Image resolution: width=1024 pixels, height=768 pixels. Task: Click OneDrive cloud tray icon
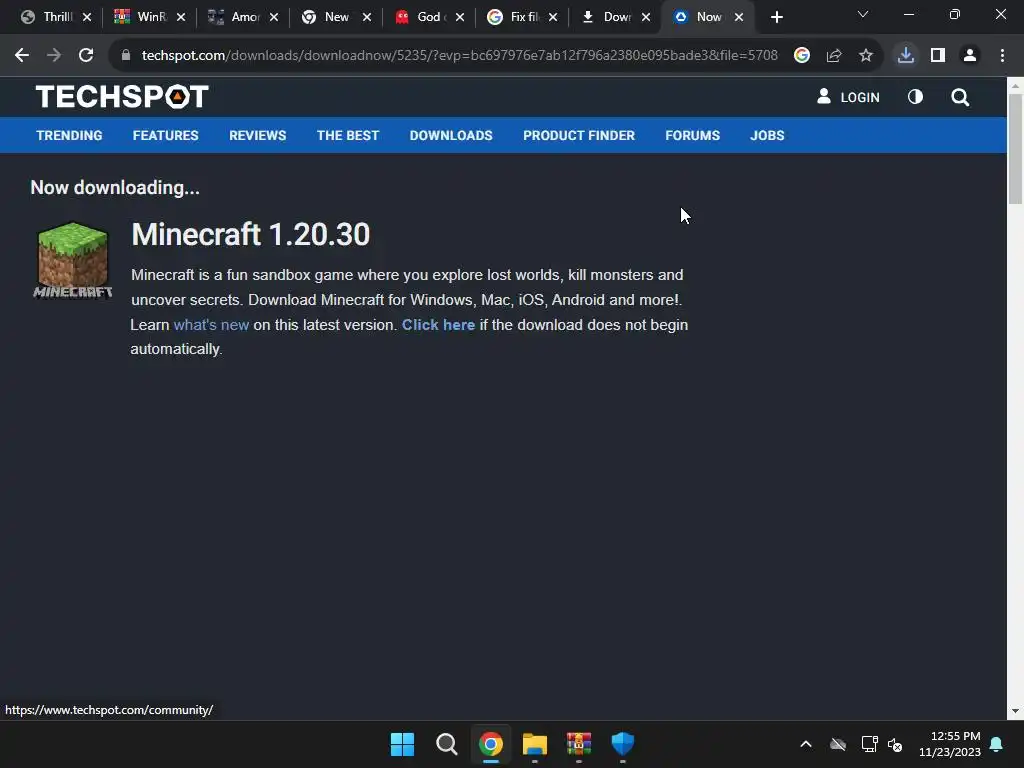[838, 744]
